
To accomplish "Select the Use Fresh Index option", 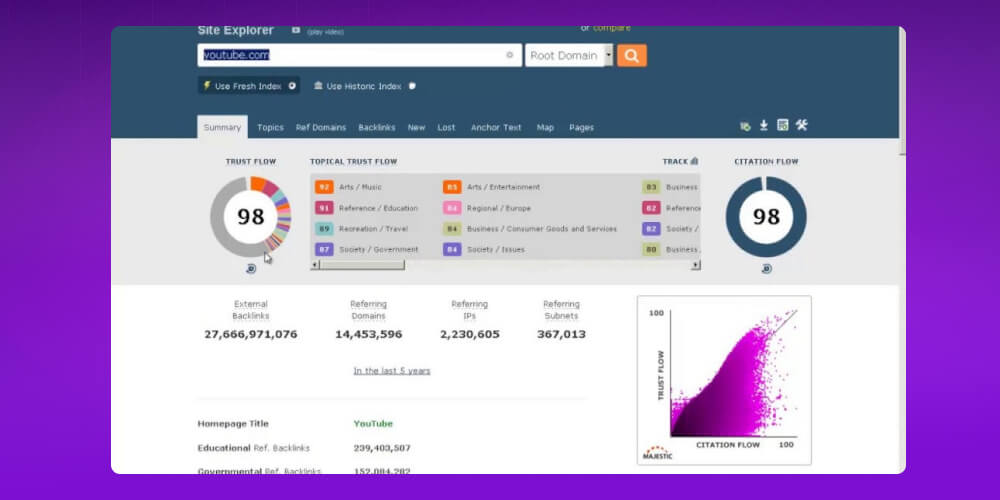I will click(248, 86).
